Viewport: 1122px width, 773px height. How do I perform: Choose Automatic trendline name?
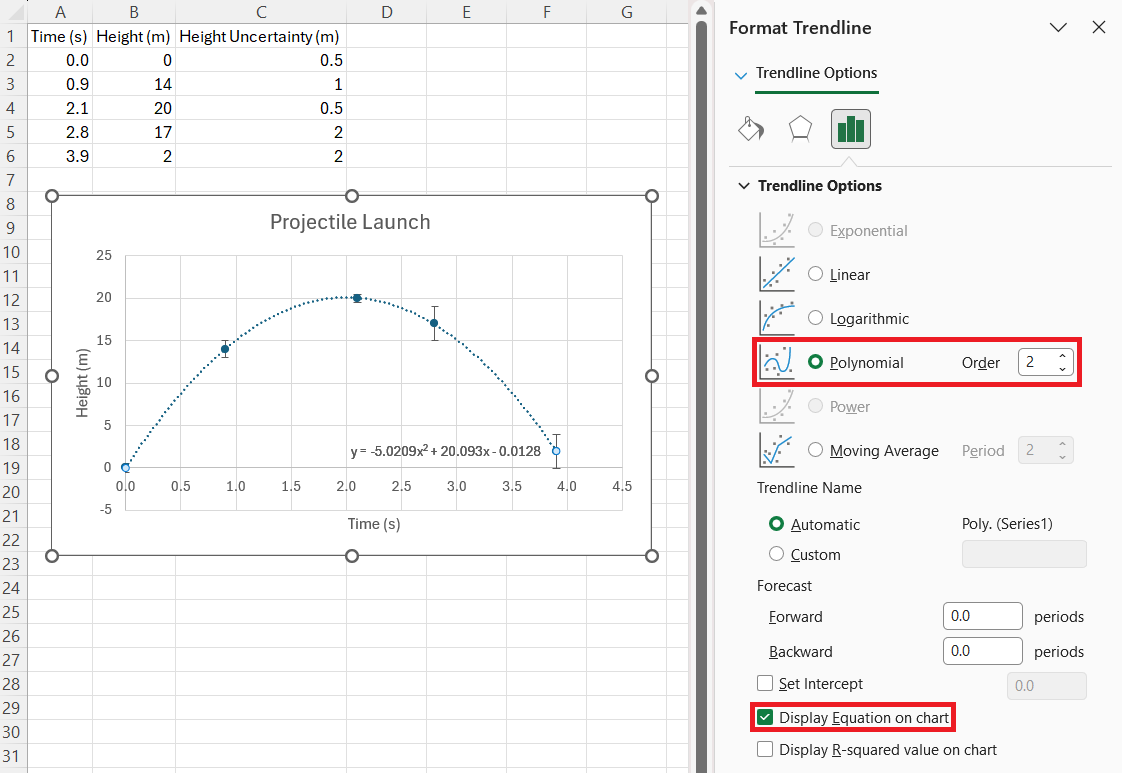[x=776, y=524]
